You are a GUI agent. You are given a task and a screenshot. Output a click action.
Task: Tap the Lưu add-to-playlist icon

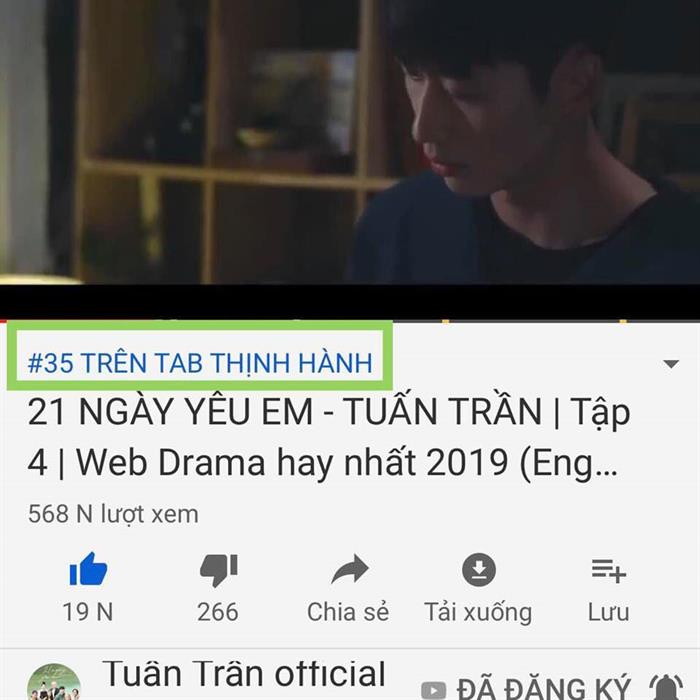608,571
